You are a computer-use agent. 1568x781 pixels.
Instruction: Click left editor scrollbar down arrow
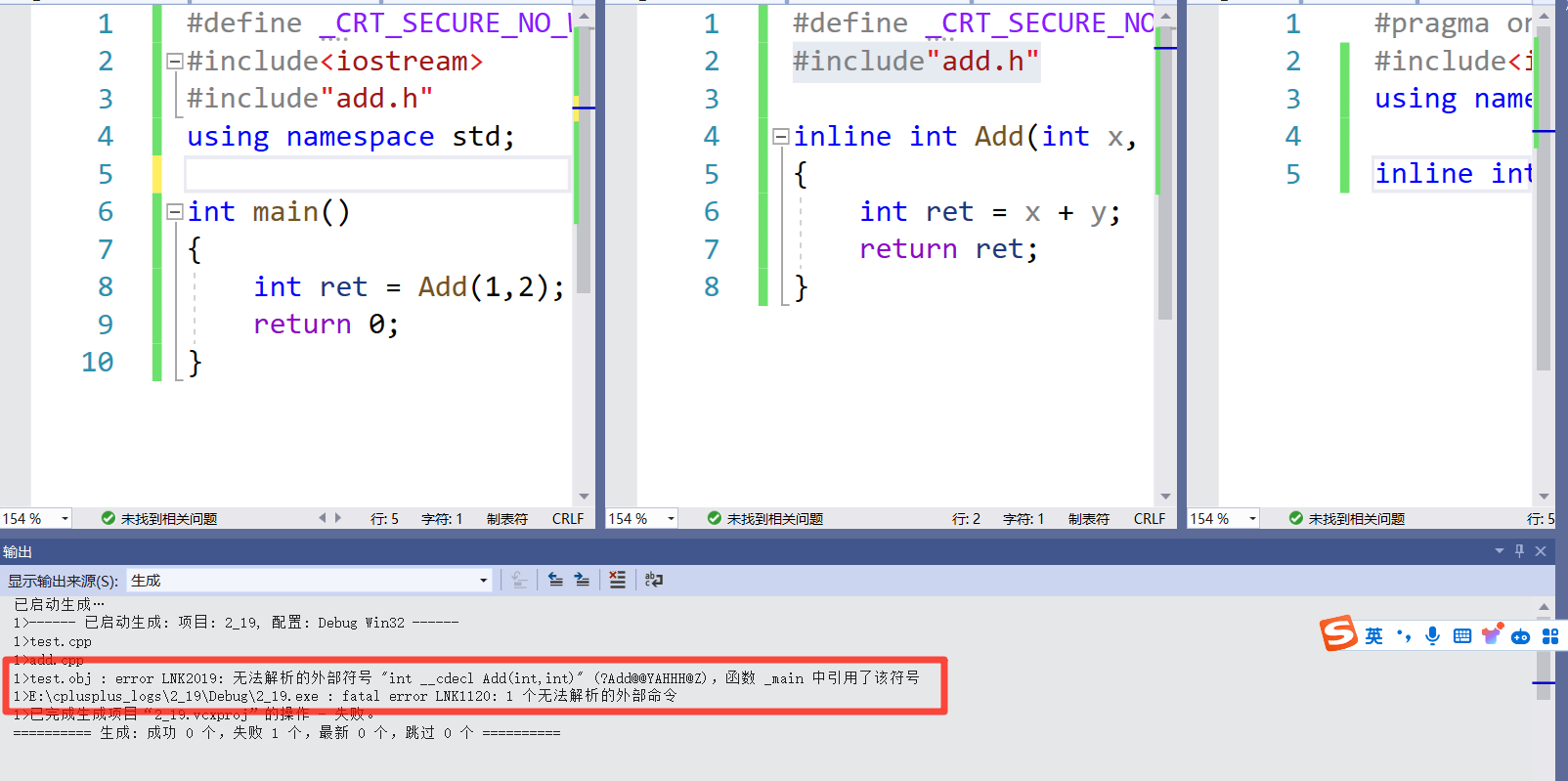[x=584, y=497]
